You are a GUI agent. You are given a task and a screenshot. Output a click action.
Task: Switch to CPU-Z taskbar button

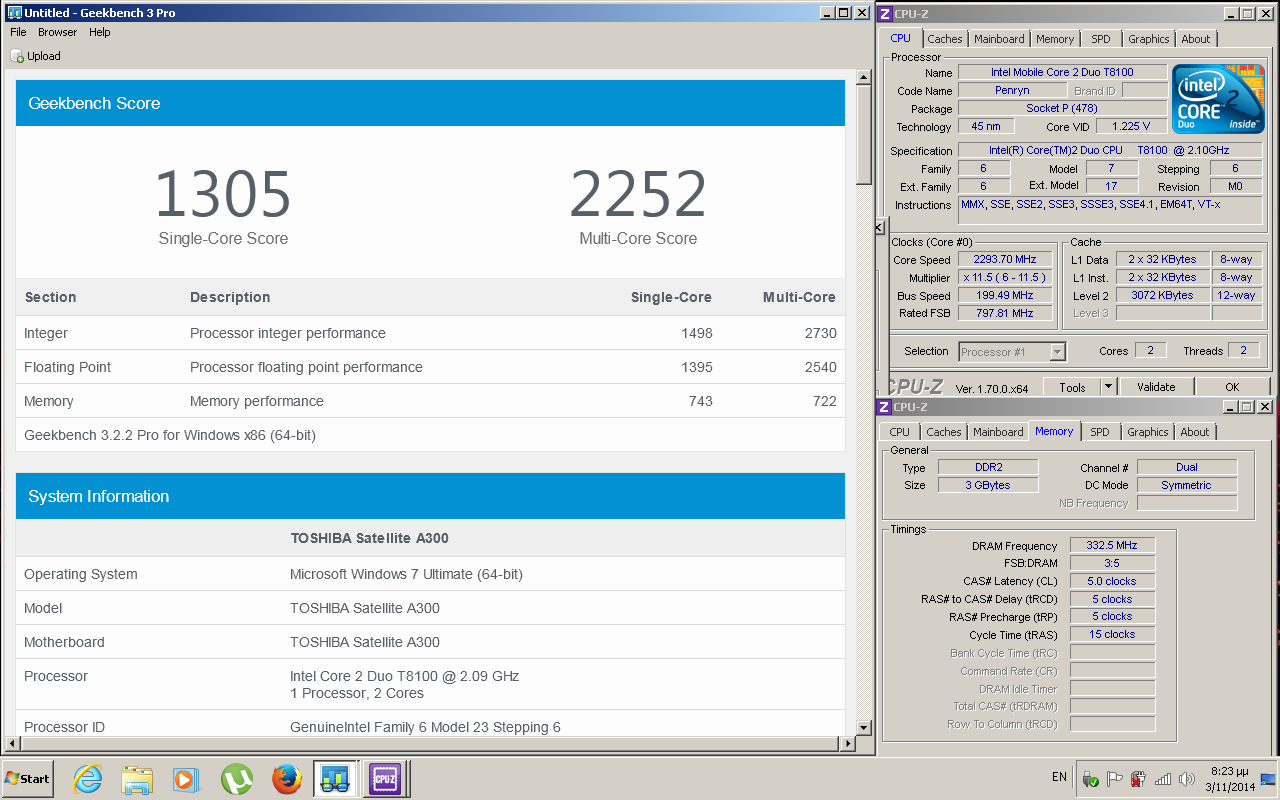(x=385, y=778)
